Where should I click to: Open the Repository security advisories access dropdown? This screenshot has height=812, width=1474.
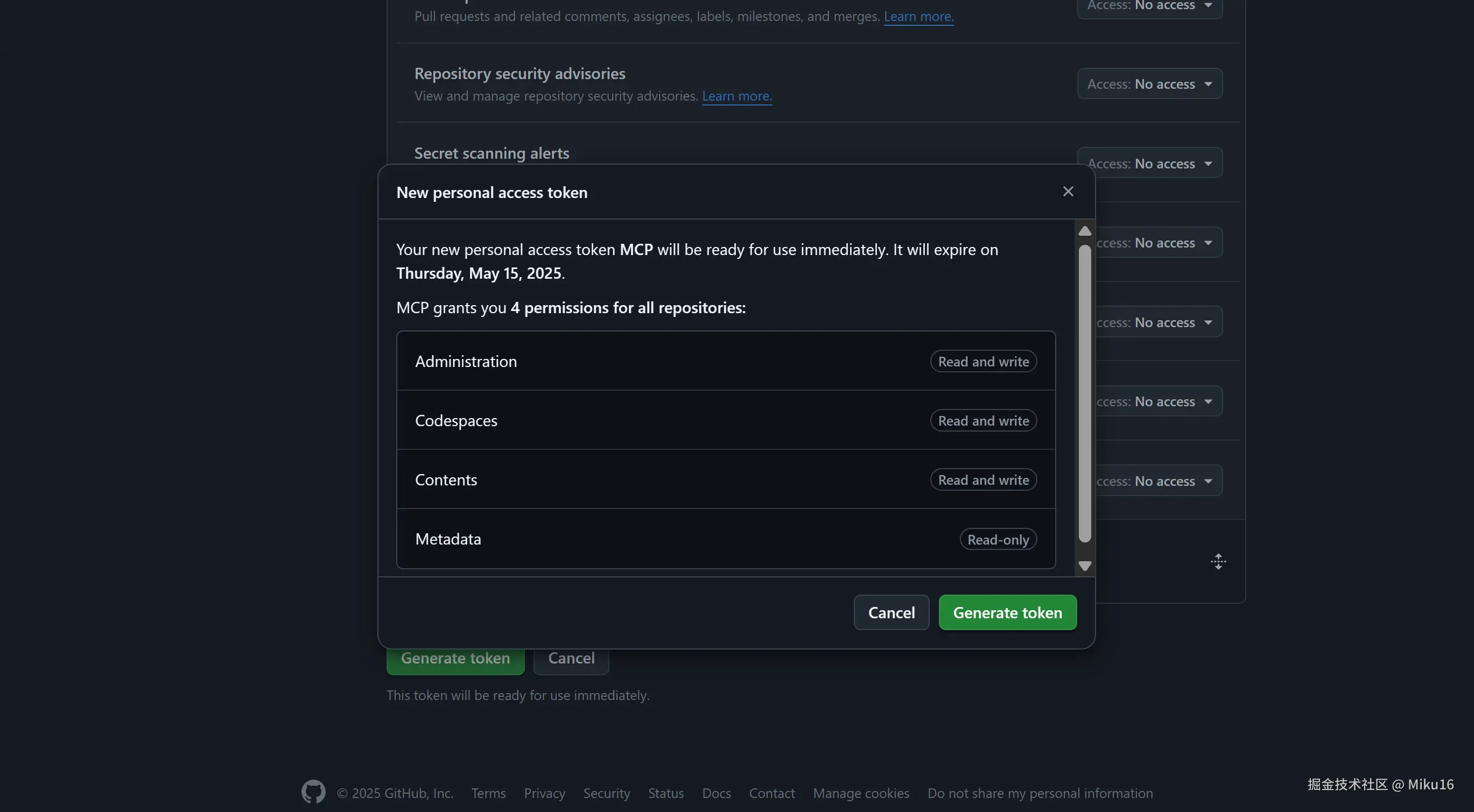(1149, 83)
